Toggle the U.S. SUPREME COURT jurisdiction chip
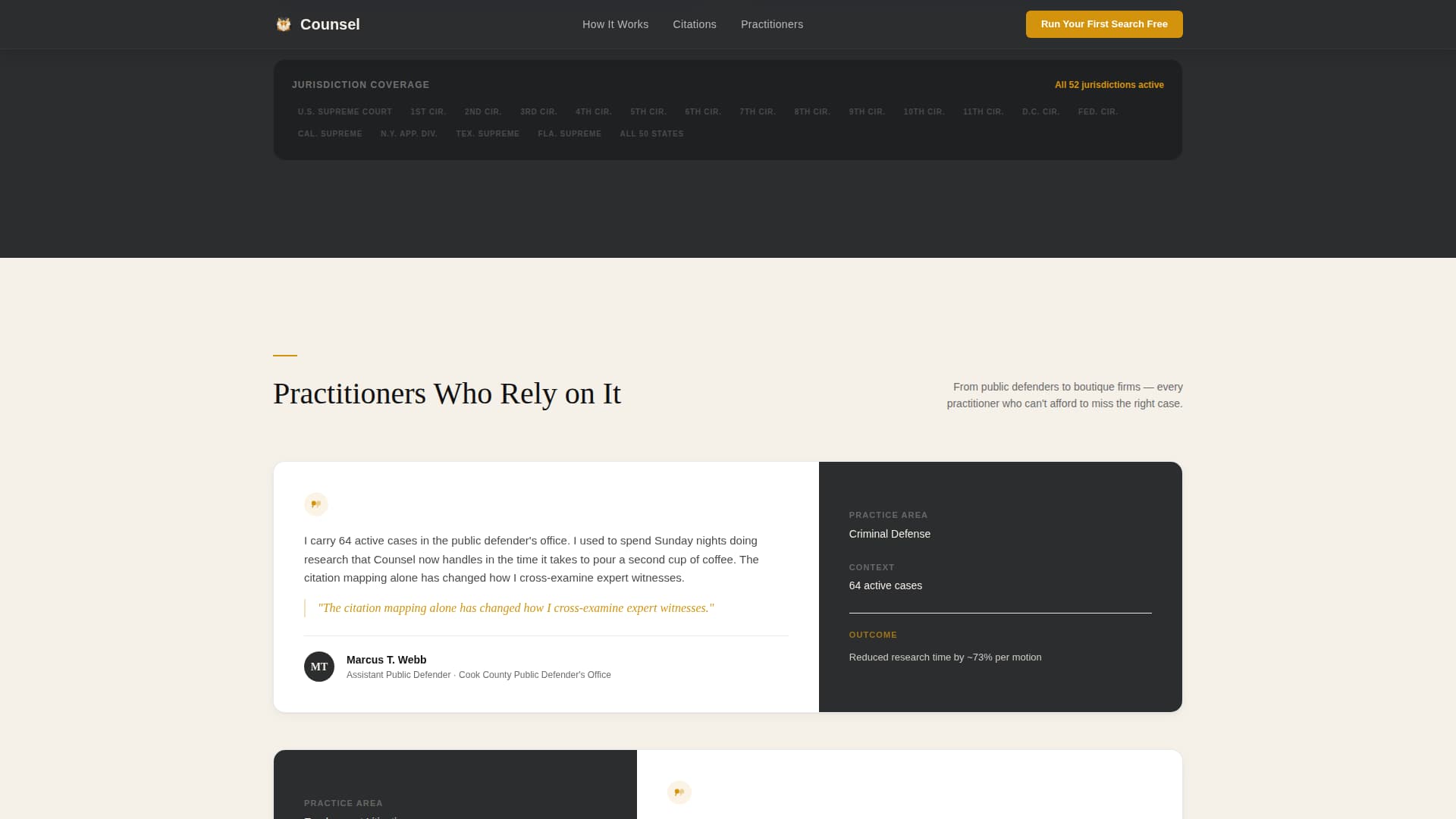Viewport: 1456px width, 819px height. click(x=345, y=111)
